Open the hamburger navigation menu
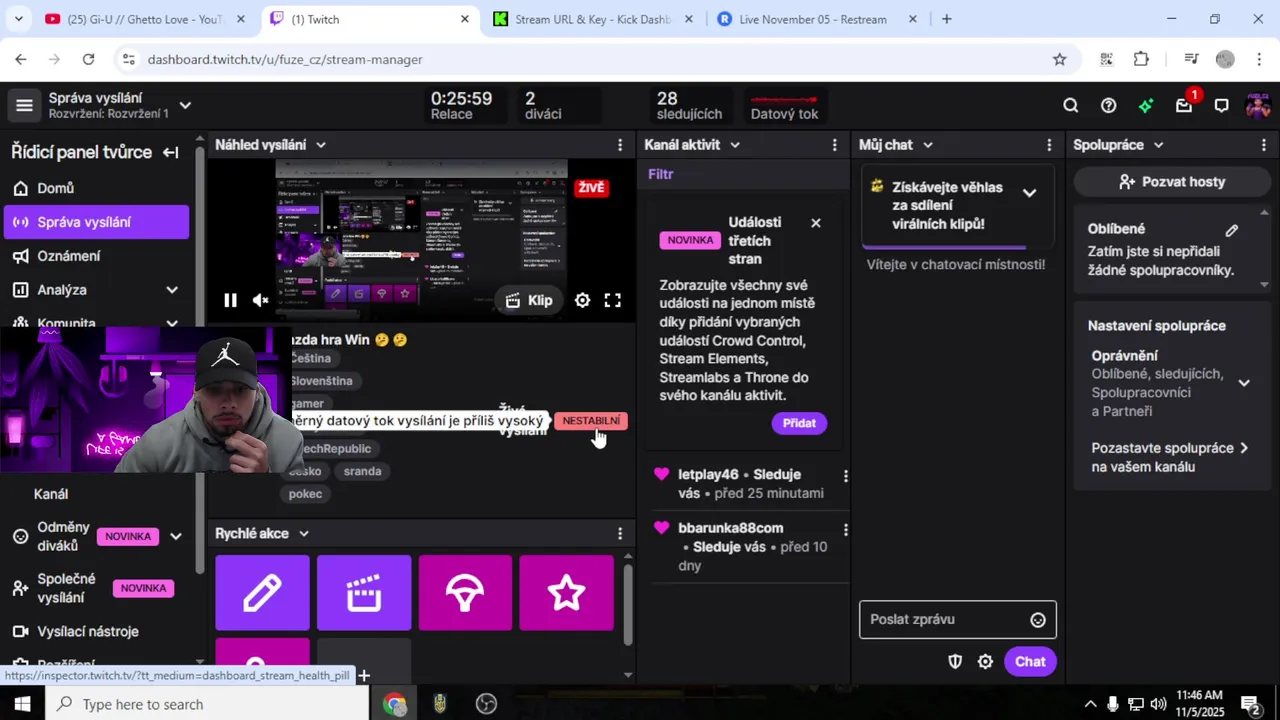1280x720 pixels. click(x=25, y=106)
